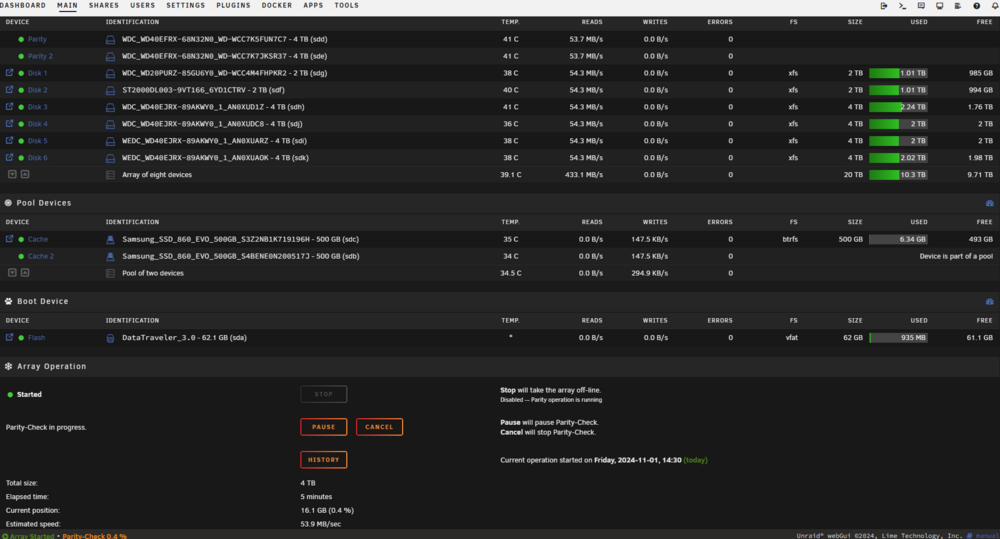The image size is (1000, 539).
Task: Browse Disk 4 via its open-share icon
Action: tap(10, 124)
